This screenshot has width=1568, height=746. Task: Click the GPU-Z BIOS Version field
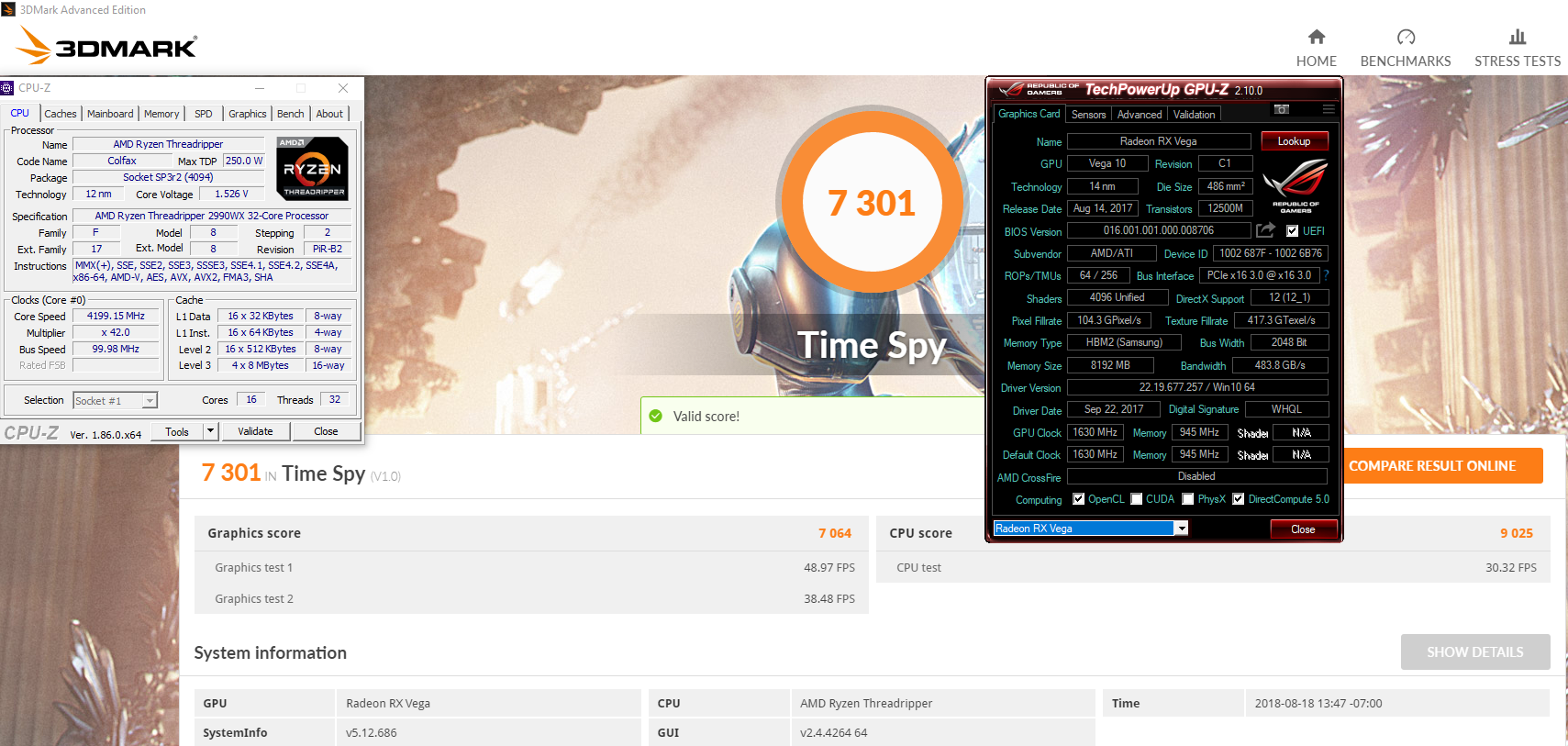(1159, 230)
